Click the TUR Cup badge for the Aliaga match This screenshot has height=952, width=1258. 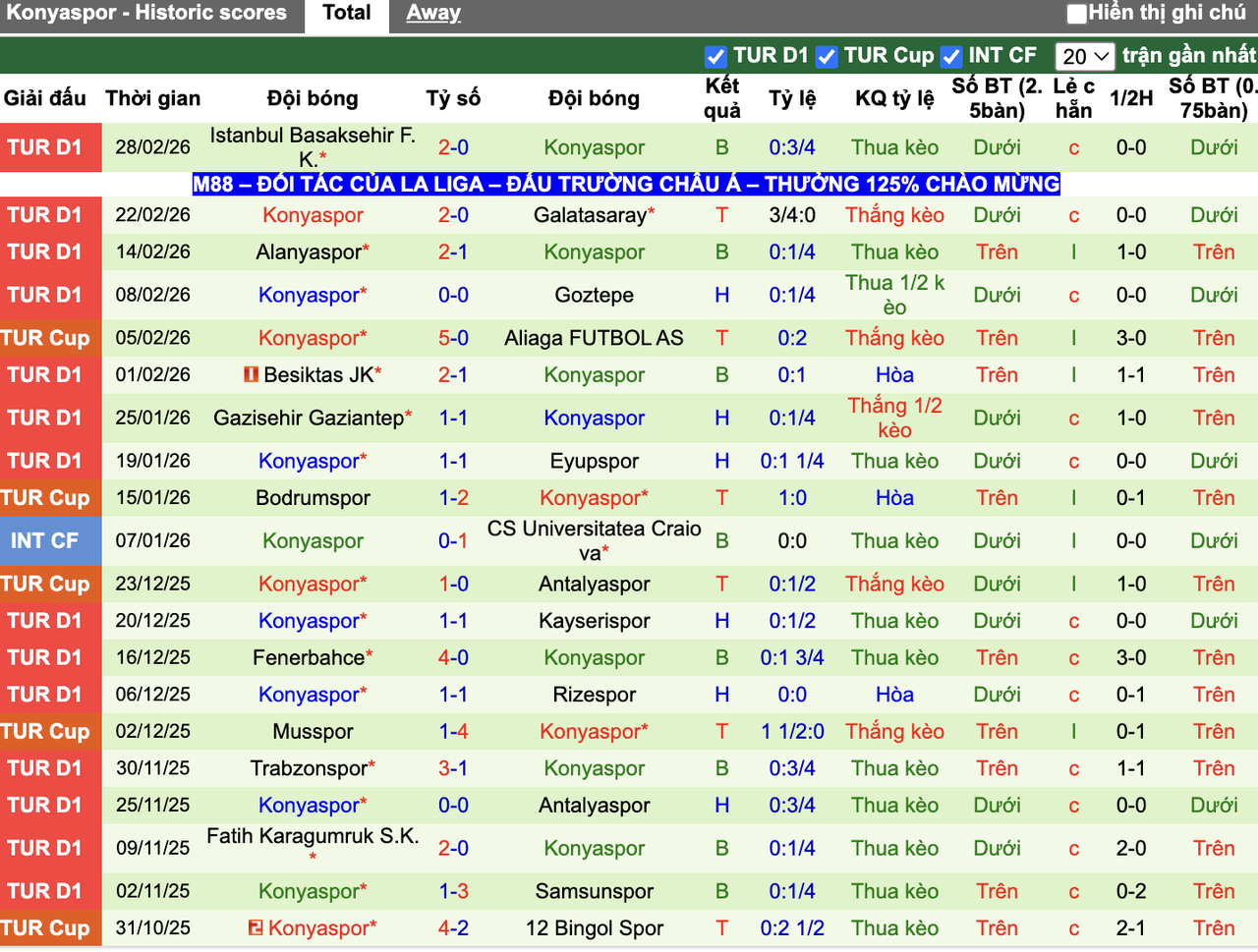click(x=50, y=337)
